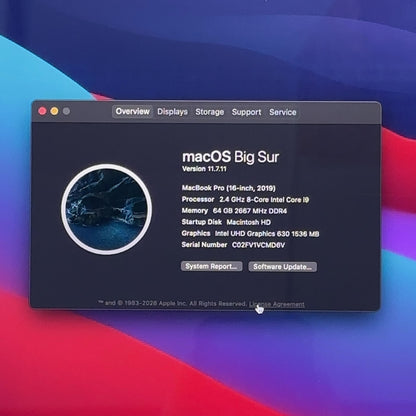Click the macOS Big Sur title text

[230, 157]
